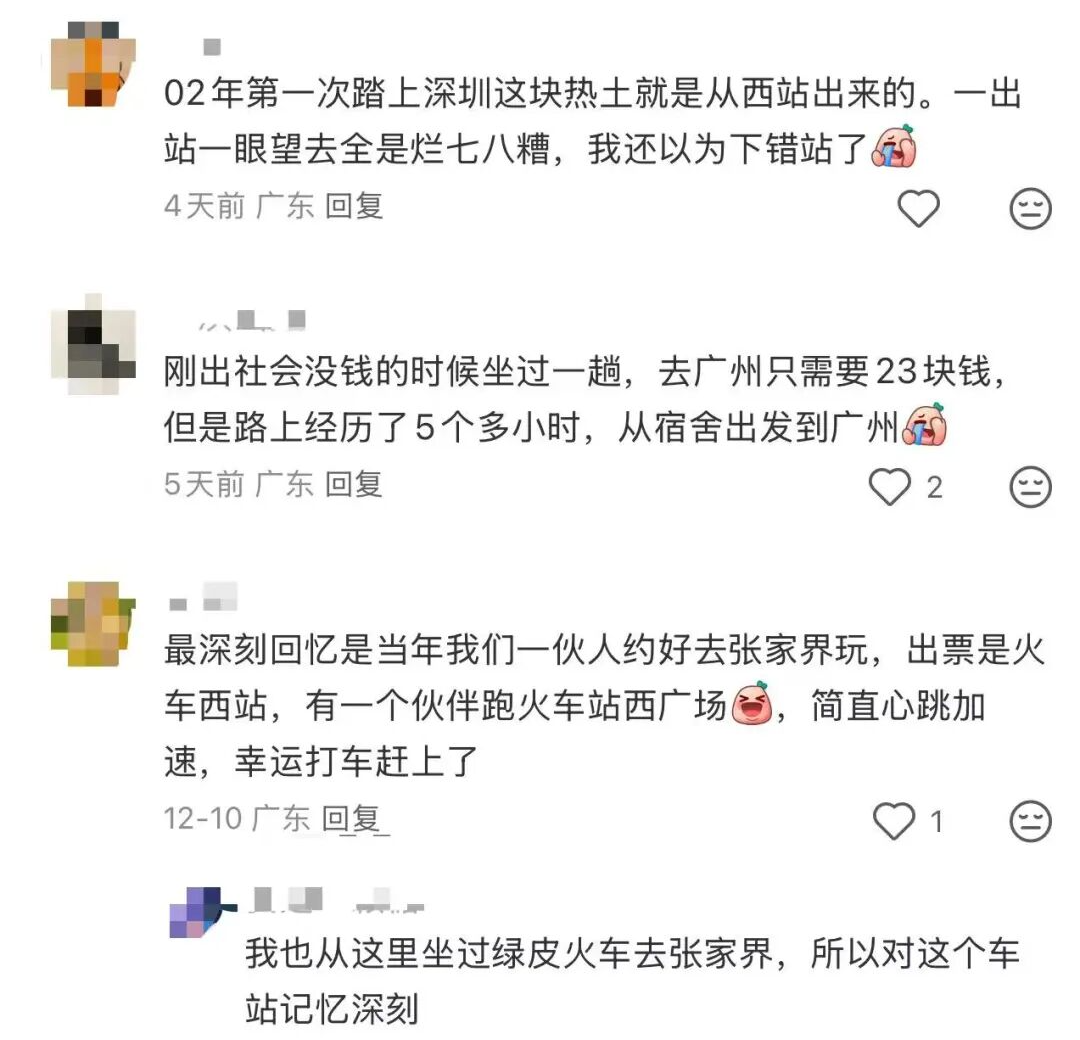1080x1040 pixels.
Task: Like the 23块钱 Guangzhou trip comment
Action: pos(889,486)
